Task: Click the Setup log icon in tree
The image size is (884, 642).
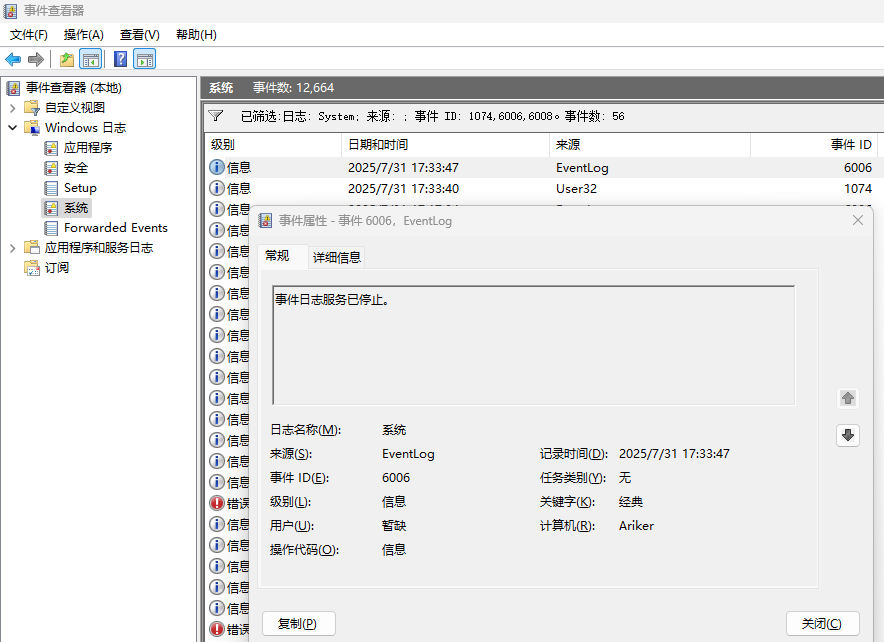Action: 51,188
